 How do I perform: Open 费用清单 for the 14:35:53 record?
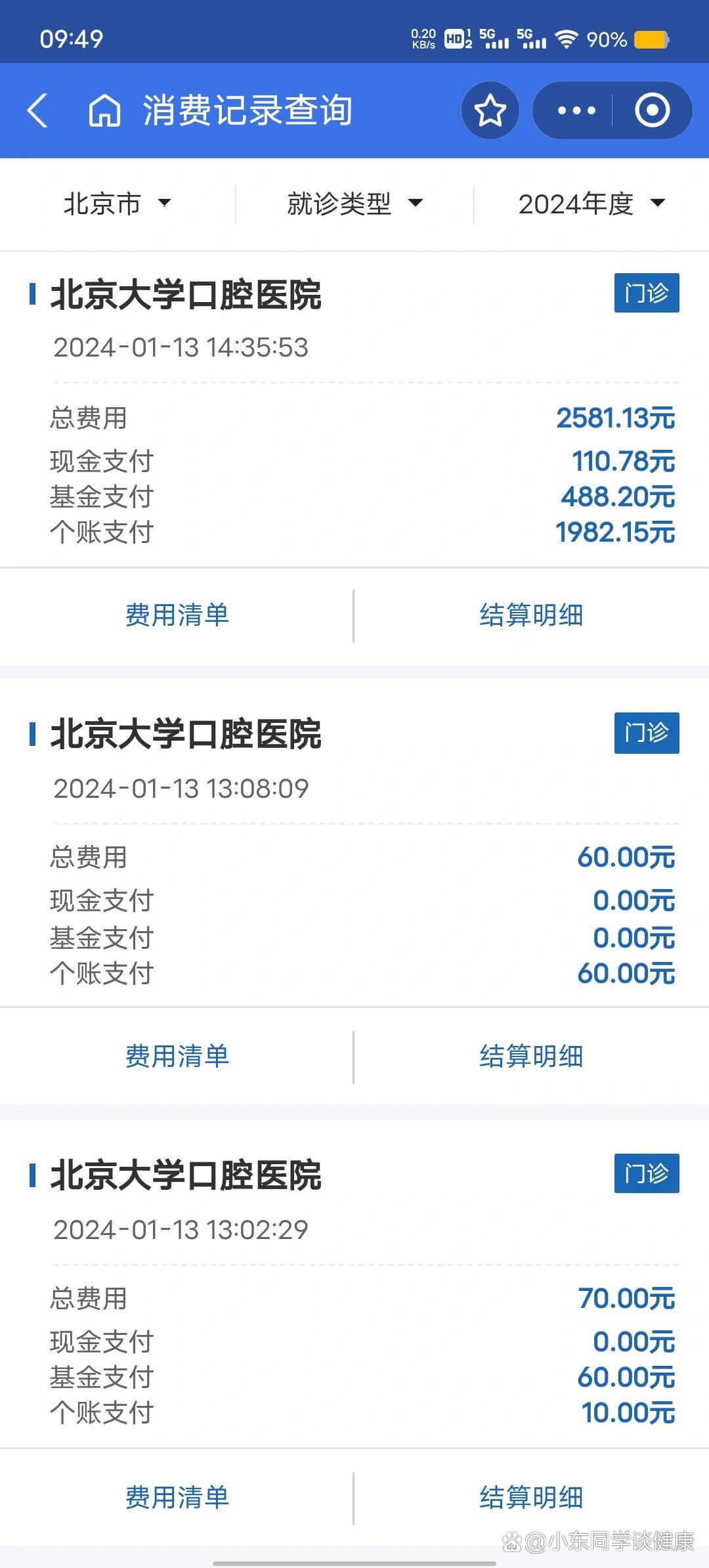coord(177,615)
